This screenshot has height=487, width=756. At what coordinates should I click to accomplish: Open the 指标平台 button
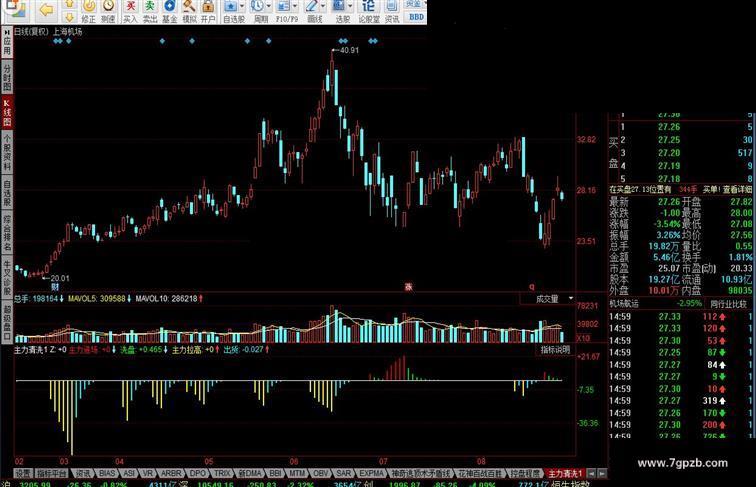coord(52,473)
